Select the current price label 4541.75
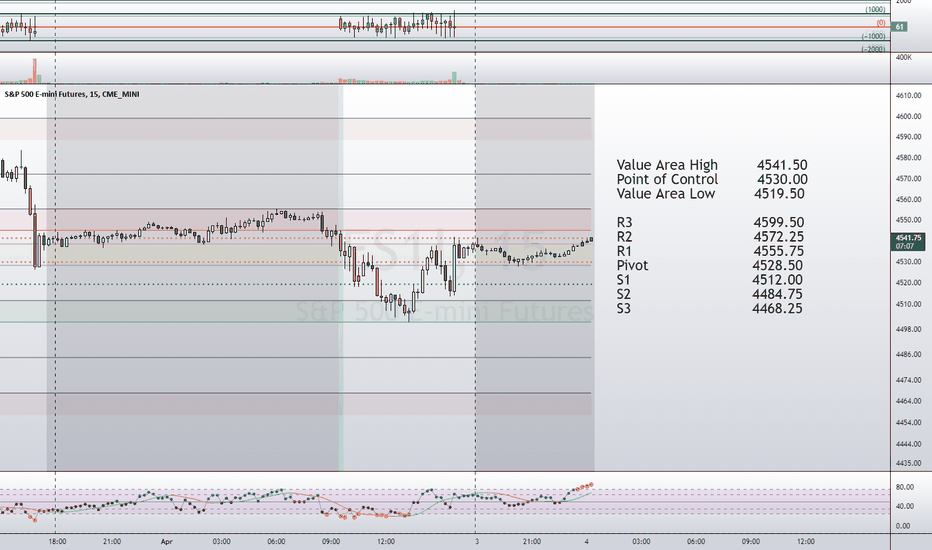 (909, 238)
